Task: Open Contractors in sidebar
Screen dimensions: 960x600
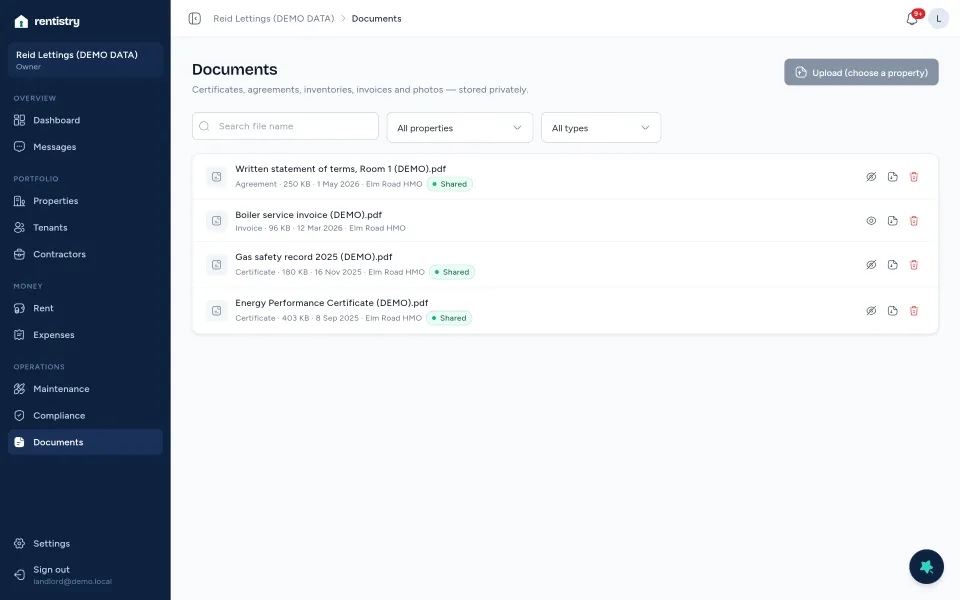Action: (85, 255)
